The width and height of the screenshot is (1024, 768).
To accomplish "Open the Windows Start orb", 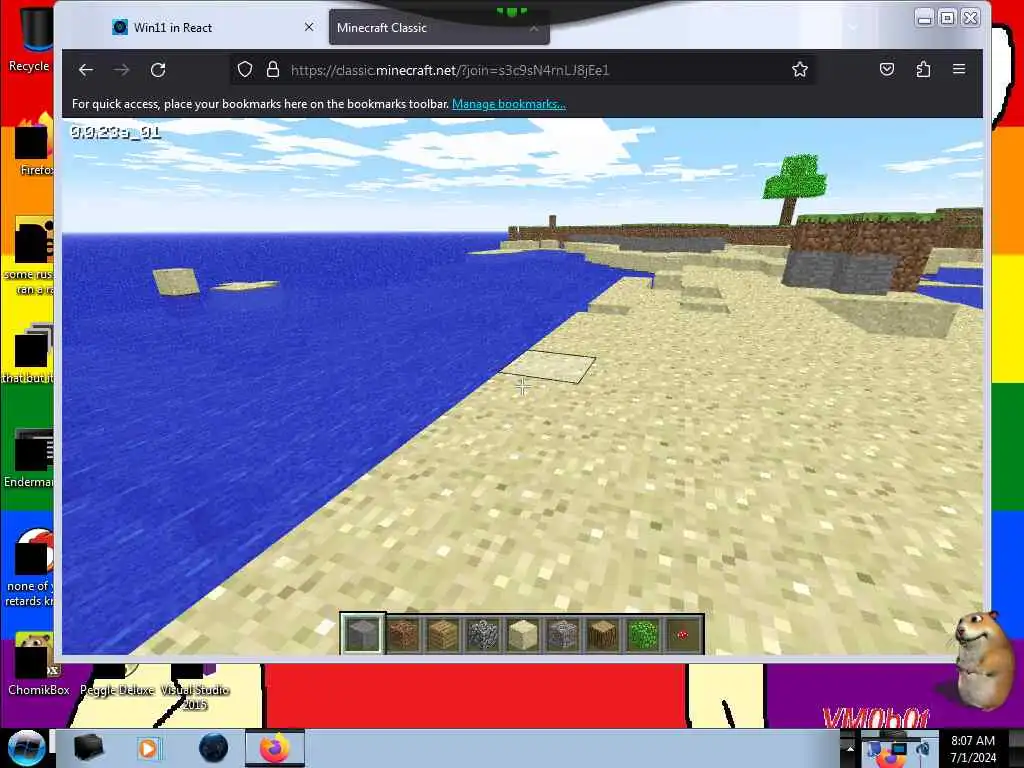I will click(26, 747).
